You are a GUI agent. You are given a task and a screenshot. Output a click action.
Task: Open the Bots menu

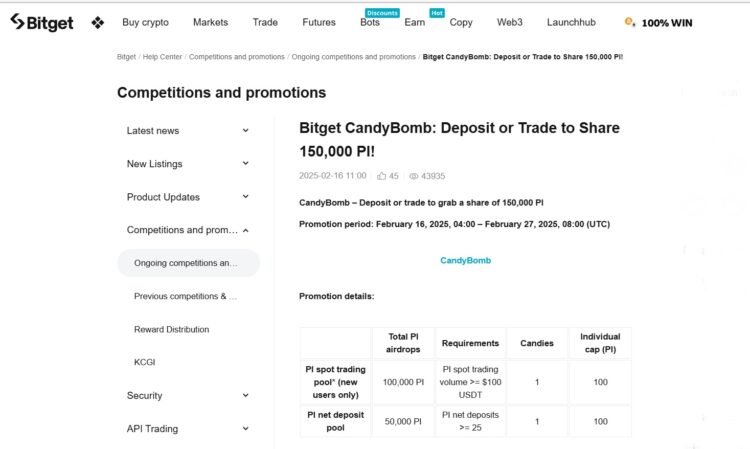coord(370,22)
